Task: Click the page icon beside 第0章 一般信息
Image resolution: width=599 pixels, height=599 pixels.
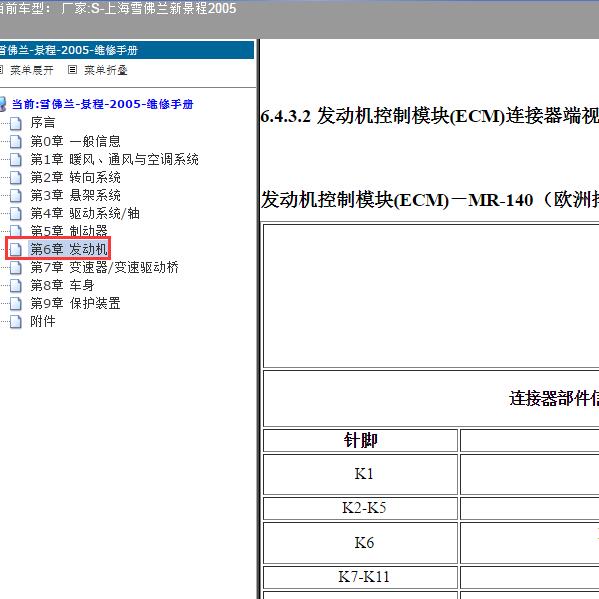Action: [x=16, y=141]
